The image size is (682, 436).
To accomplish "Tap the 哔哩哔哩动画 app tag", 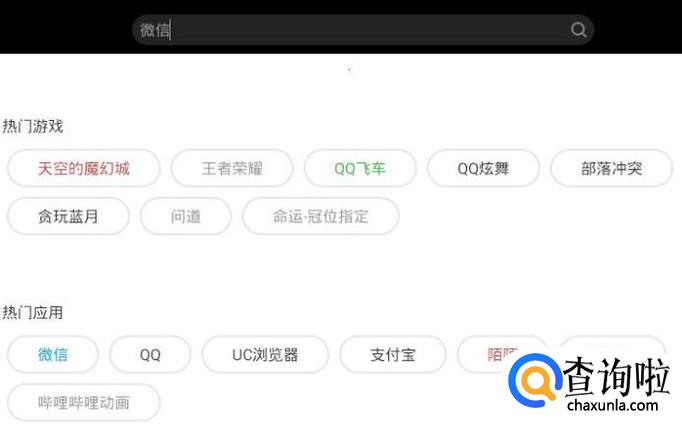I will click(x=84, y=402).
